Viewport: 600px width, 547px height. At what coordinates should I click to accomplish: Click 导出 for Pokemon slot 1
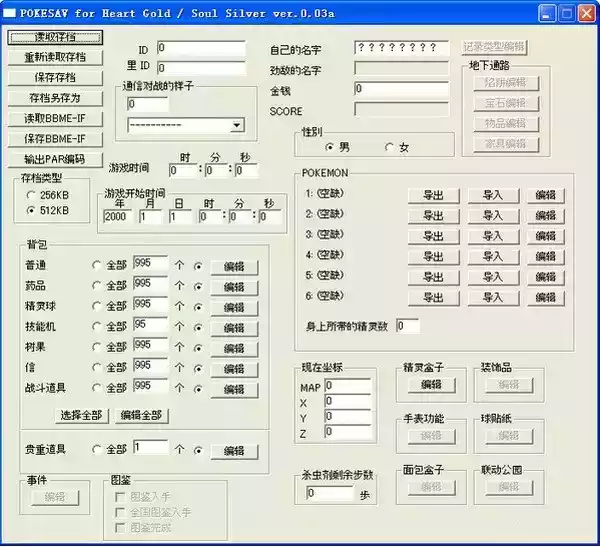tap(434, 195)
